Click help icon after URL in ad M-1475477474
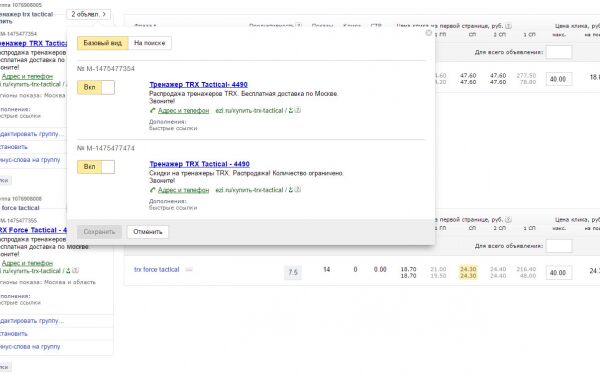600x378 pixels. 298,190
